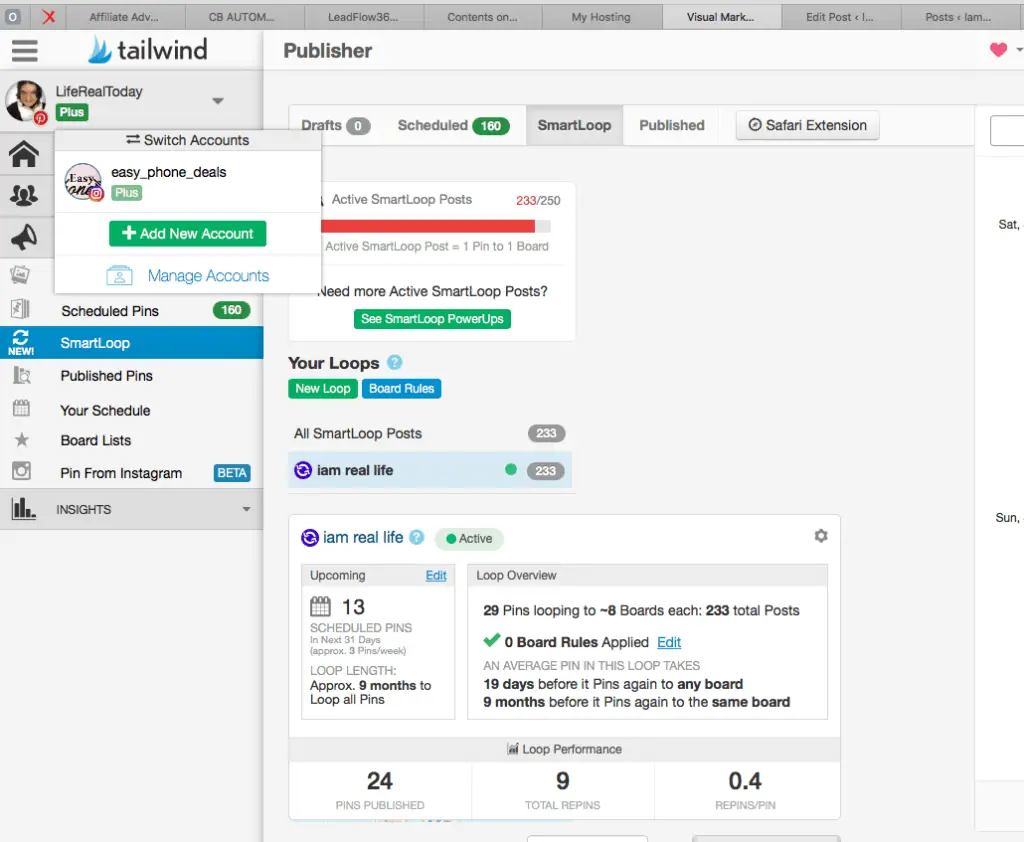Click the Published Pins icon
The width and height of the screenshot is (1024, 842).
point(22,376)
